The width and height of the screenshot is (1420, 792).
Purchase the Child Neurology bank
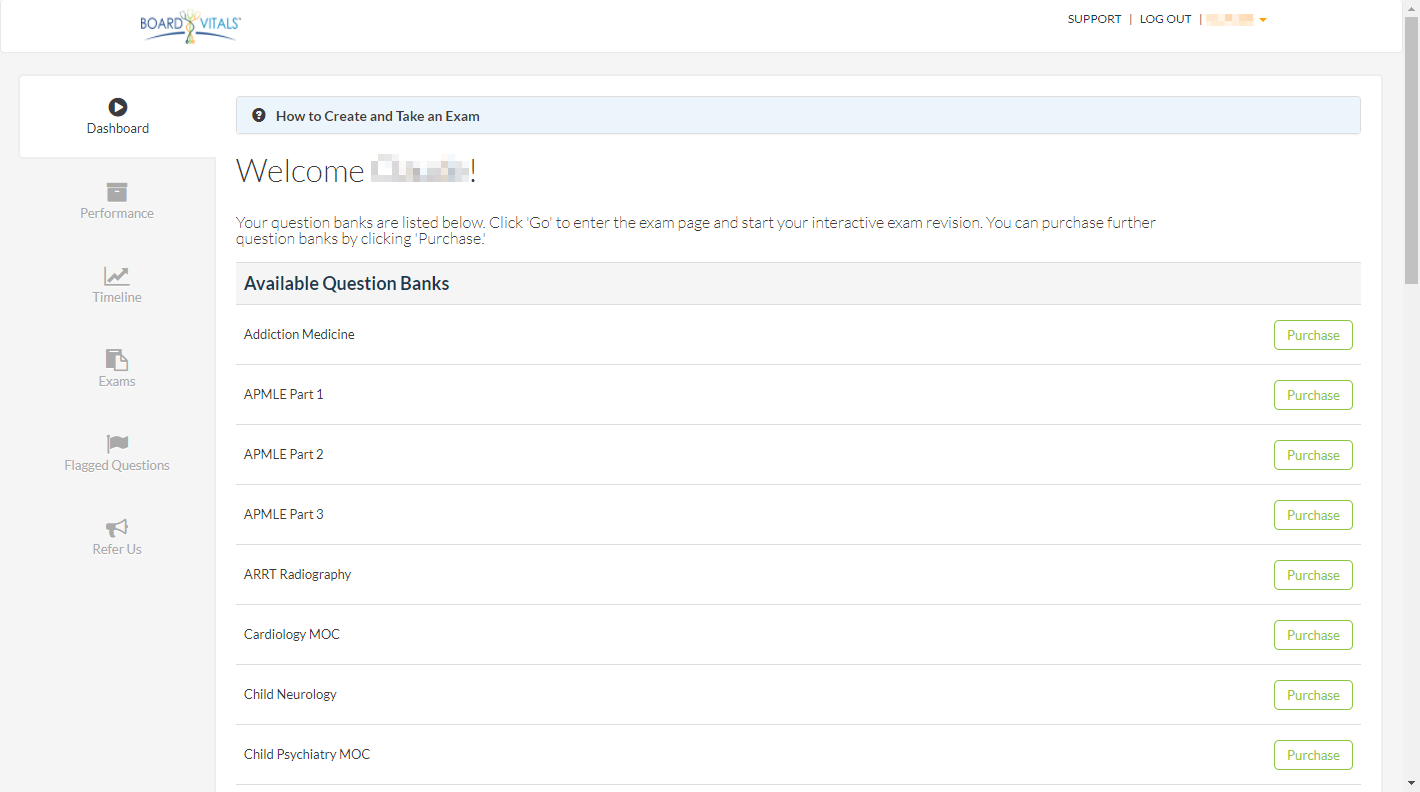click(1313, 695)
